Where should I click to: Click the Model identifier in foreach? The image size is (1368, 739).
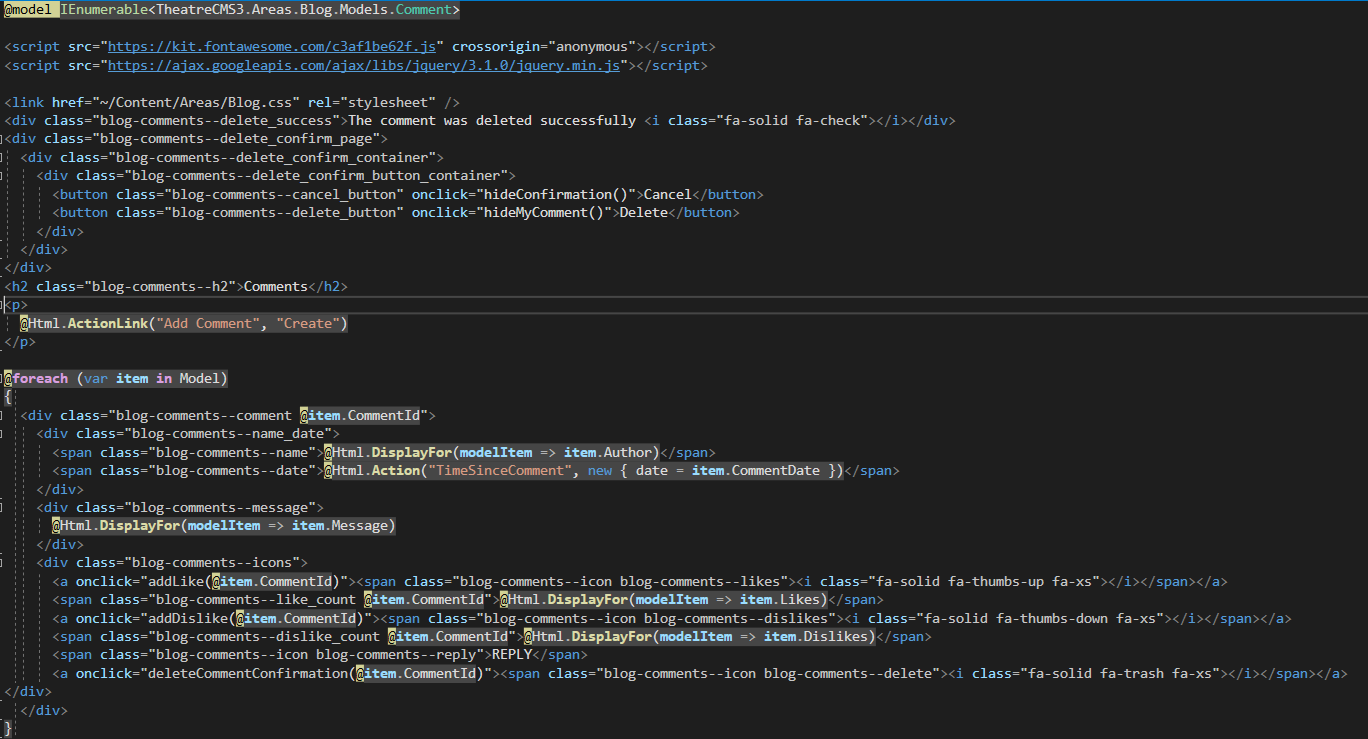point(200,378)
